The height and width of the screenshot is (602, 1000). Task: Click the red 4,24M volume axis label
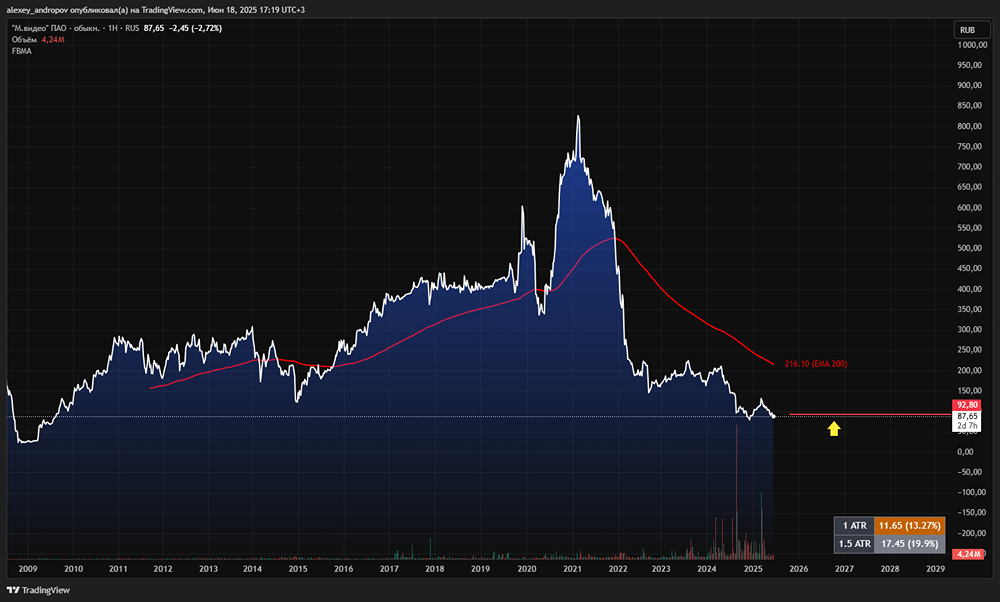967,554
